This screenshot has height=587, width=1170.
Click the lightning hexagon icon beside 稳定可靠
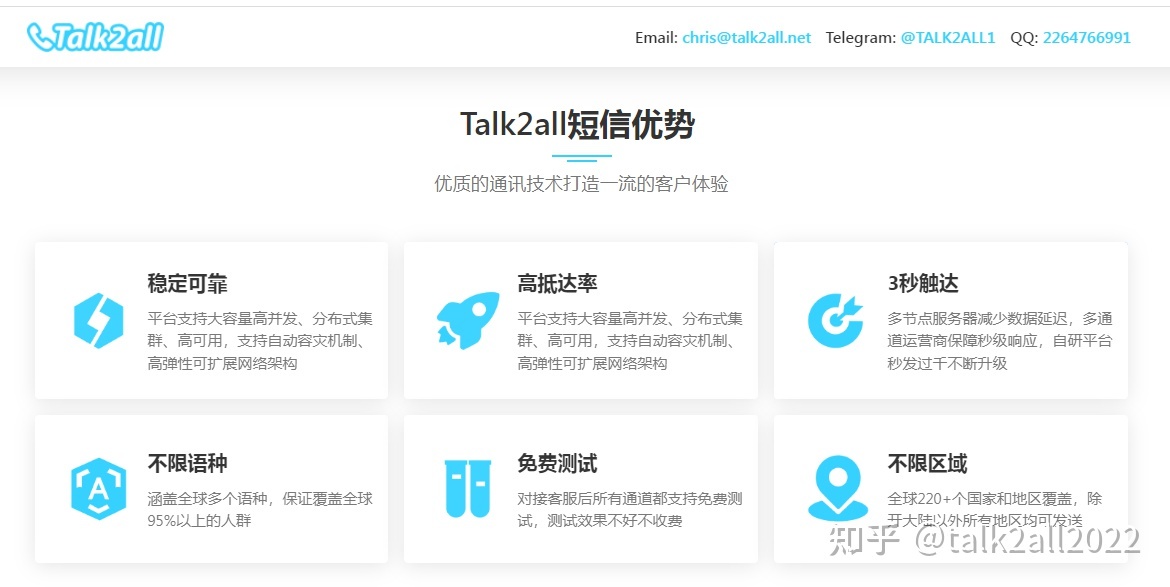click(x=98, y=321)
